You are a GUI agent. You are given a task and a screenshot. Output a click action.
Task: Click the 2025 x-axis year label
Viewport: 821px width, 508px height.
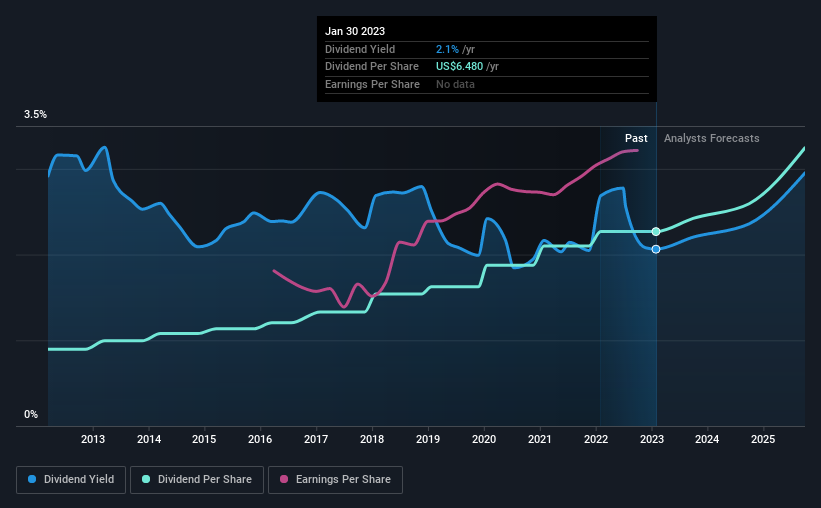pyautogui.click(x=763, y=439)
